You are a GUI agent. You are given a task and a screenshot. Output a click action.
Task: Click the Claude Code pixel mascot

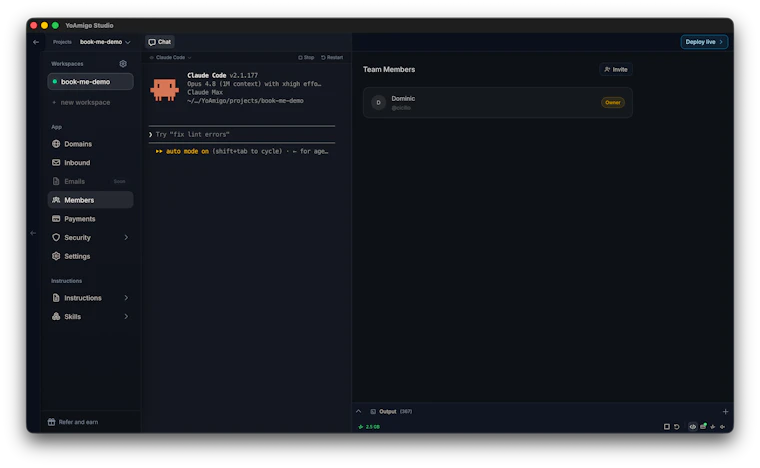[x=164, y=89]
